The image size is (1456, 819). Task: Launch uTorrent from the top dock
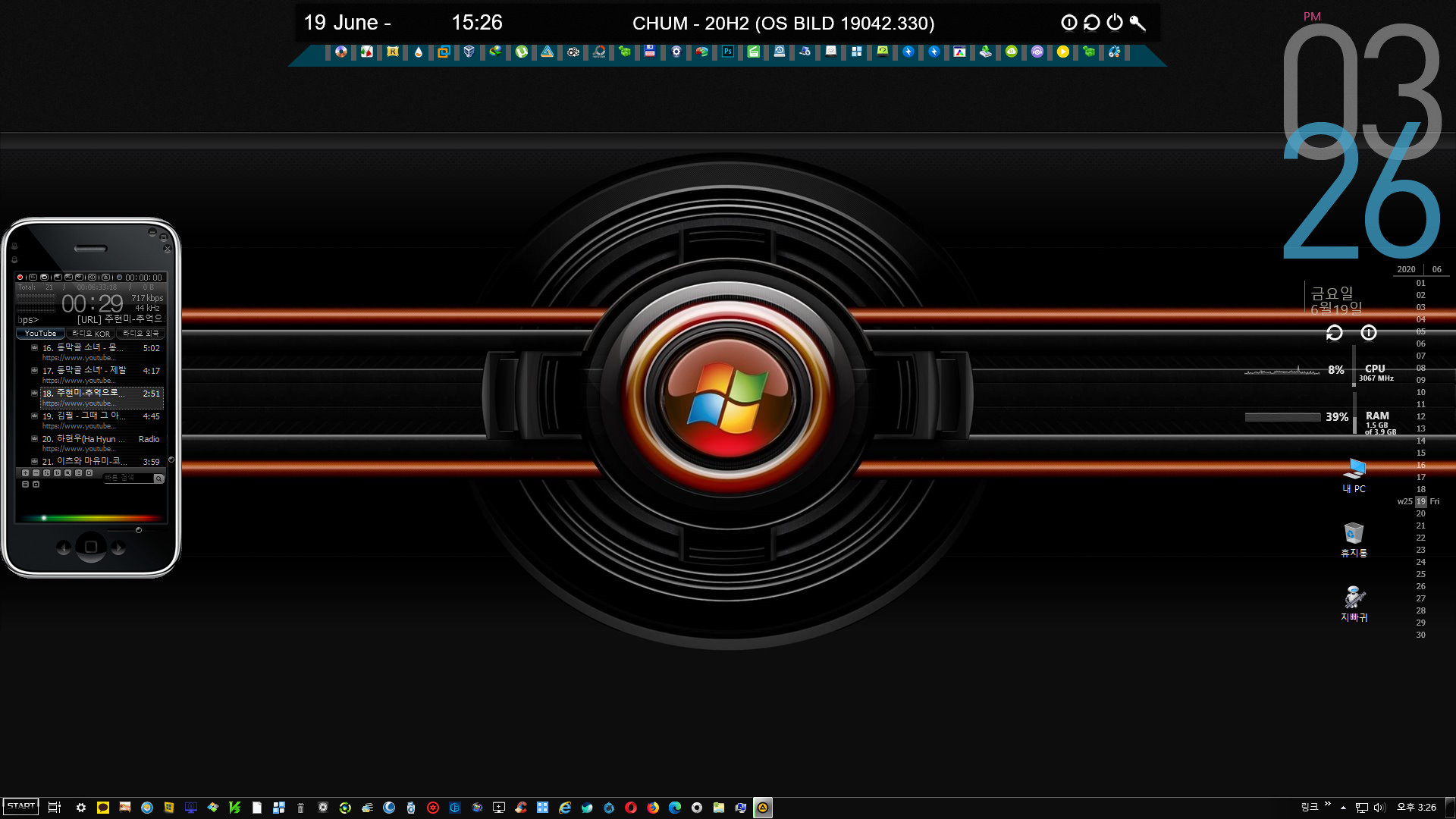pyautogui.click(x=521, y=52)
